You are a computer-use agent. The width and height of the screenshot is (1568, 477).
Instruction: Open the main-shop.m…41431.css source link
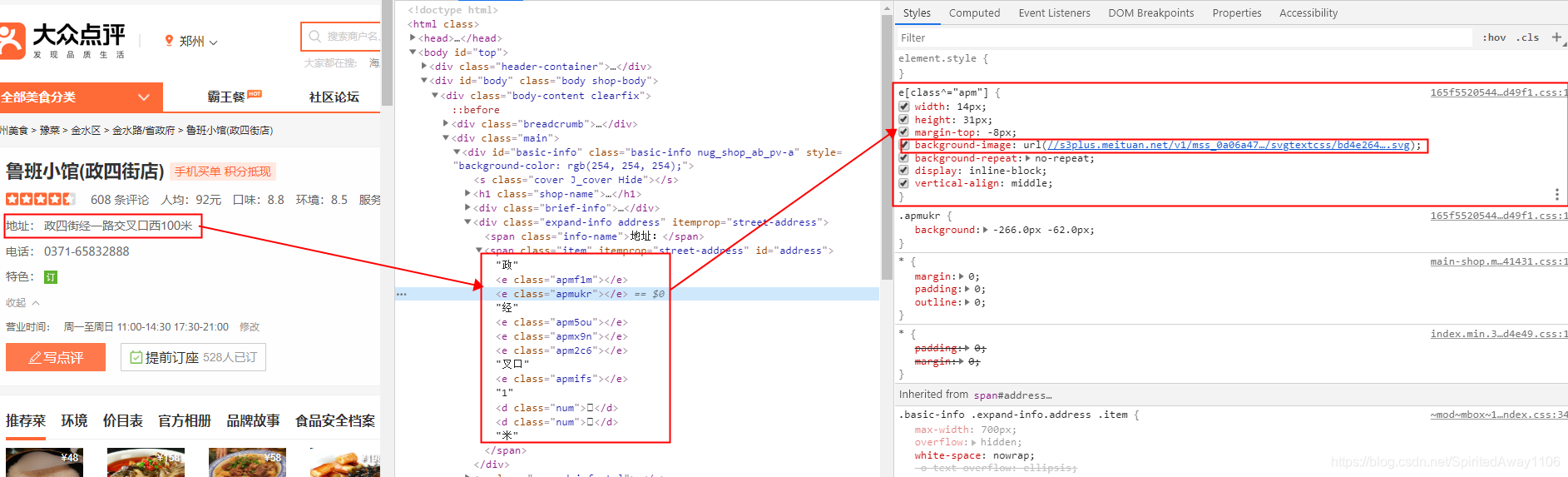(x=1499, y=261)
